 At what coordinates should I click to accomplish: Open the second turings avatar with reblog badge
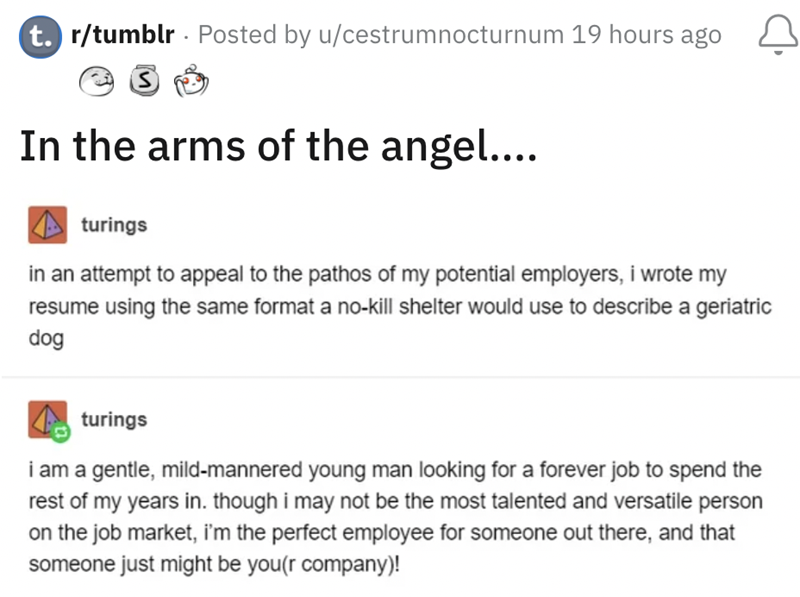[x=46, y=420]
